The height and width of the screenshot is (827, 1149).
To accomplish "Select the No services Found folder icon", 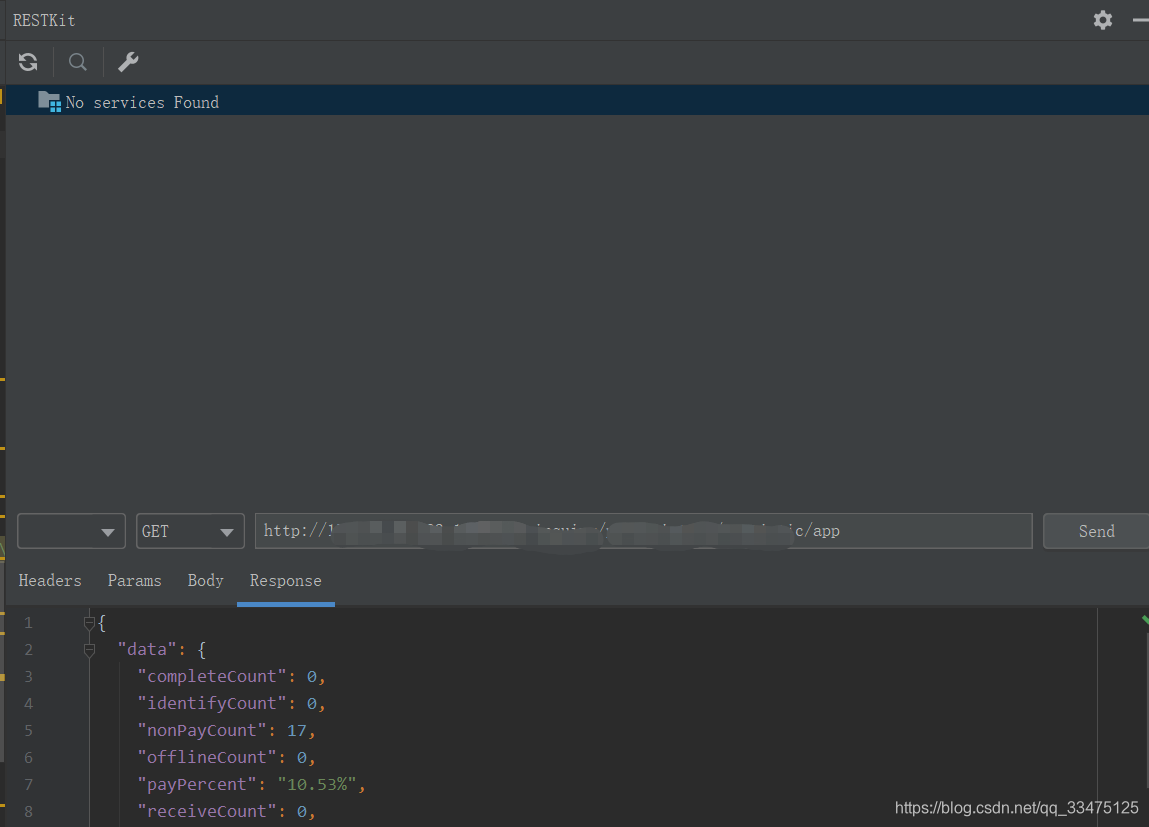I will (x=49, y=101).
